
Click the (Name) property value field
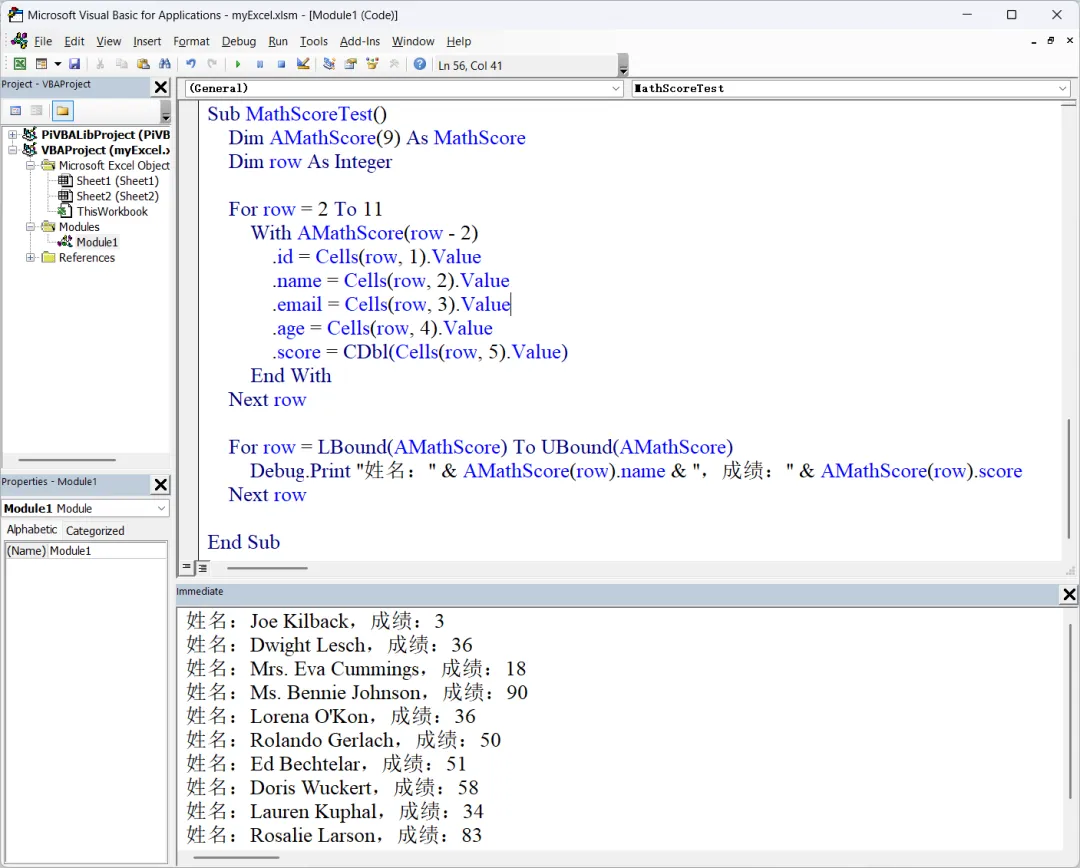pos(107,551)
